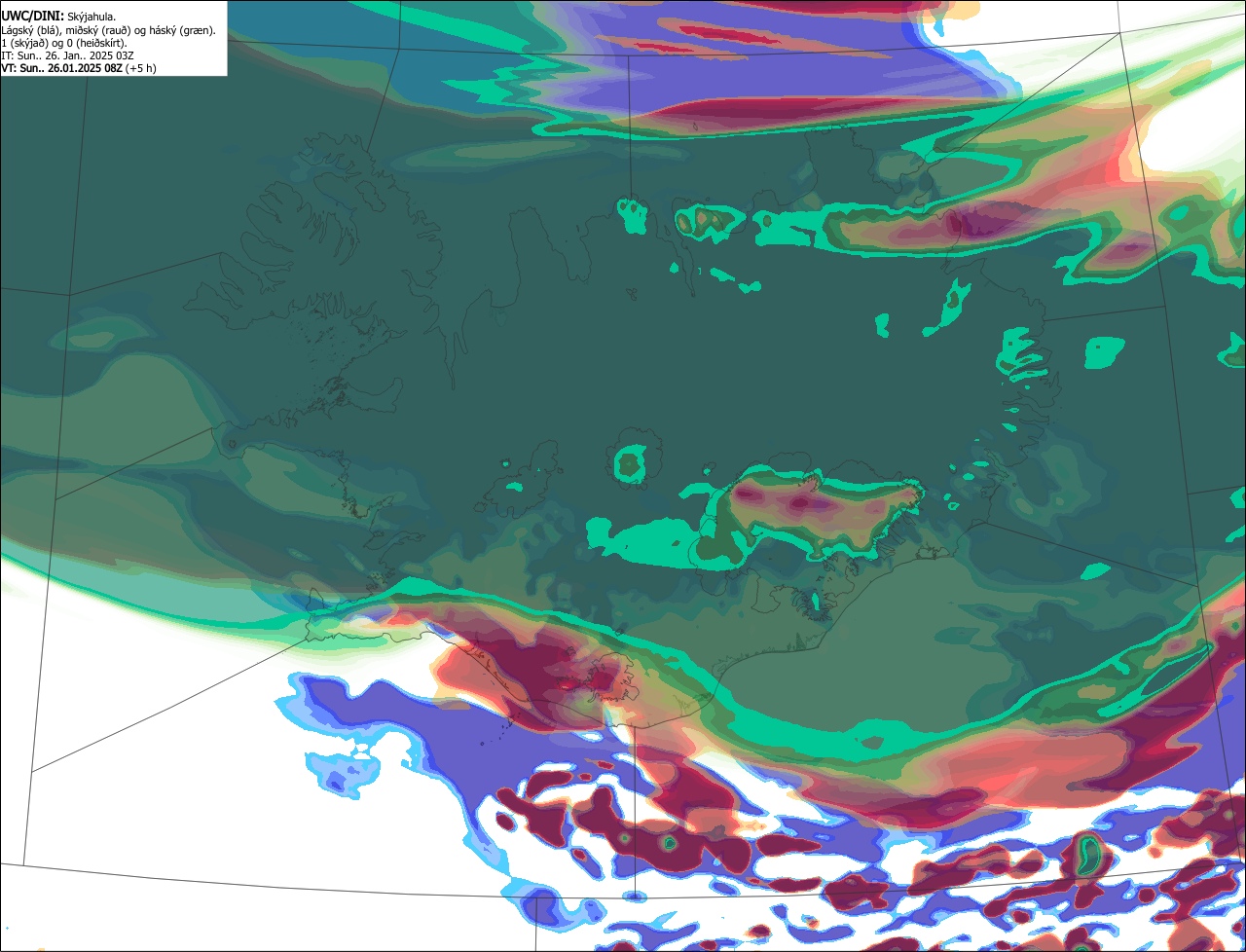Click the 'IT: Sun.. 26. Jan.. 2025 03Z' line
1246x952 pixels.
[67, 55]
